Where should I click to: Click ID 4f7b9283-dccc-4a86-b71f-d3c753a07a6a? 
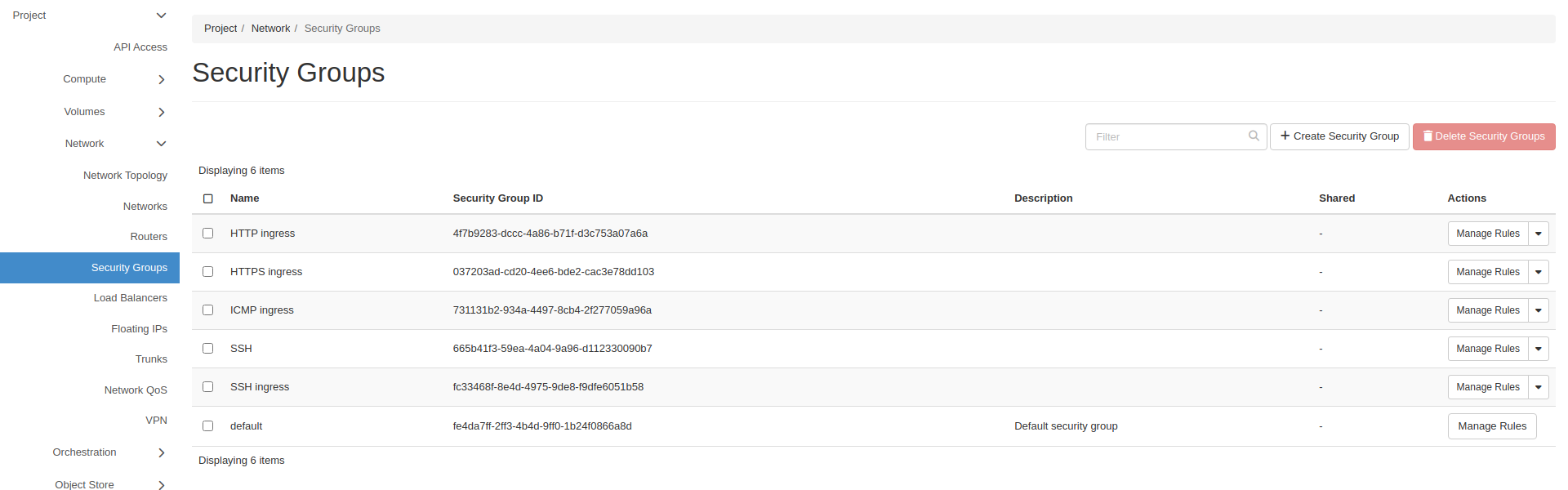point(550,234)
